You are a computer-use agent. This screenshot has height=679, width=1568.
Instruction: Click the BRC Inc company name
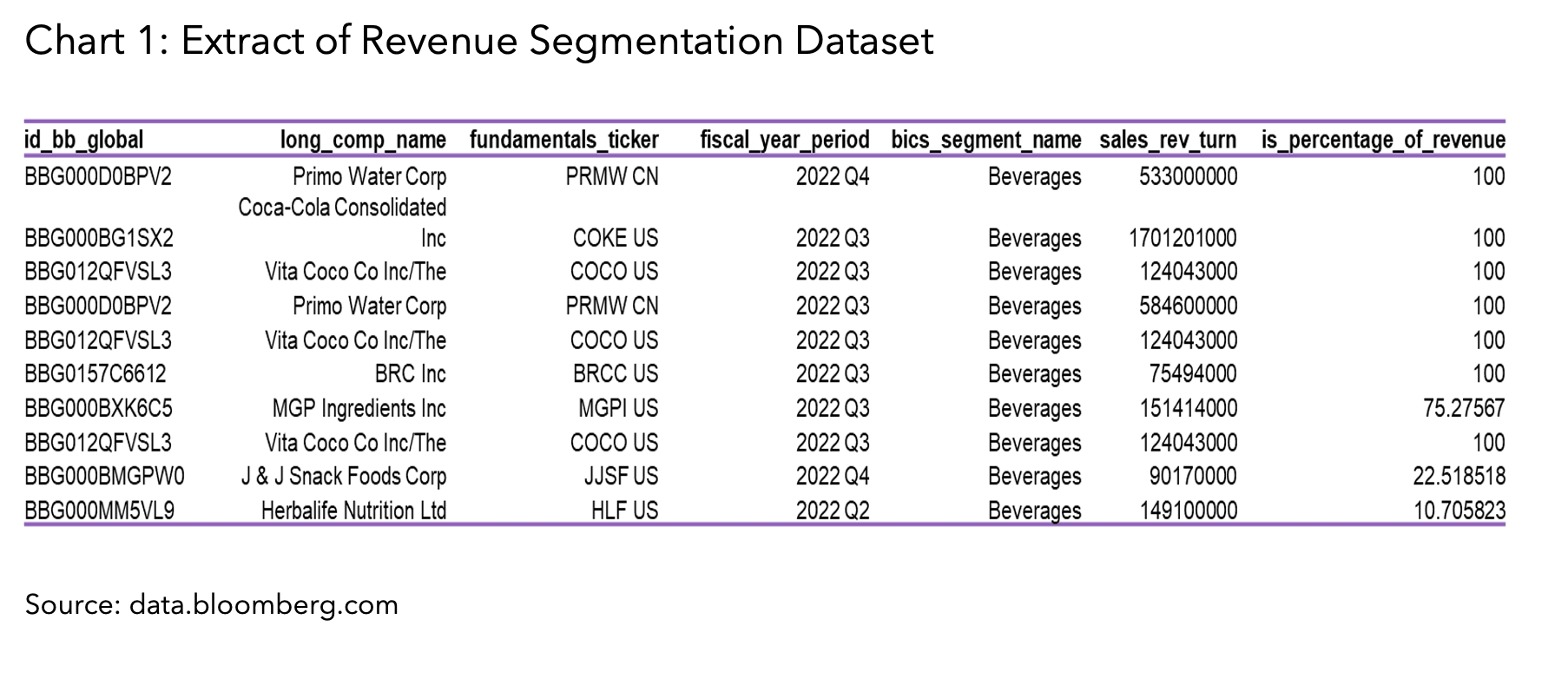pyautogui.click(x=411, y=374)
